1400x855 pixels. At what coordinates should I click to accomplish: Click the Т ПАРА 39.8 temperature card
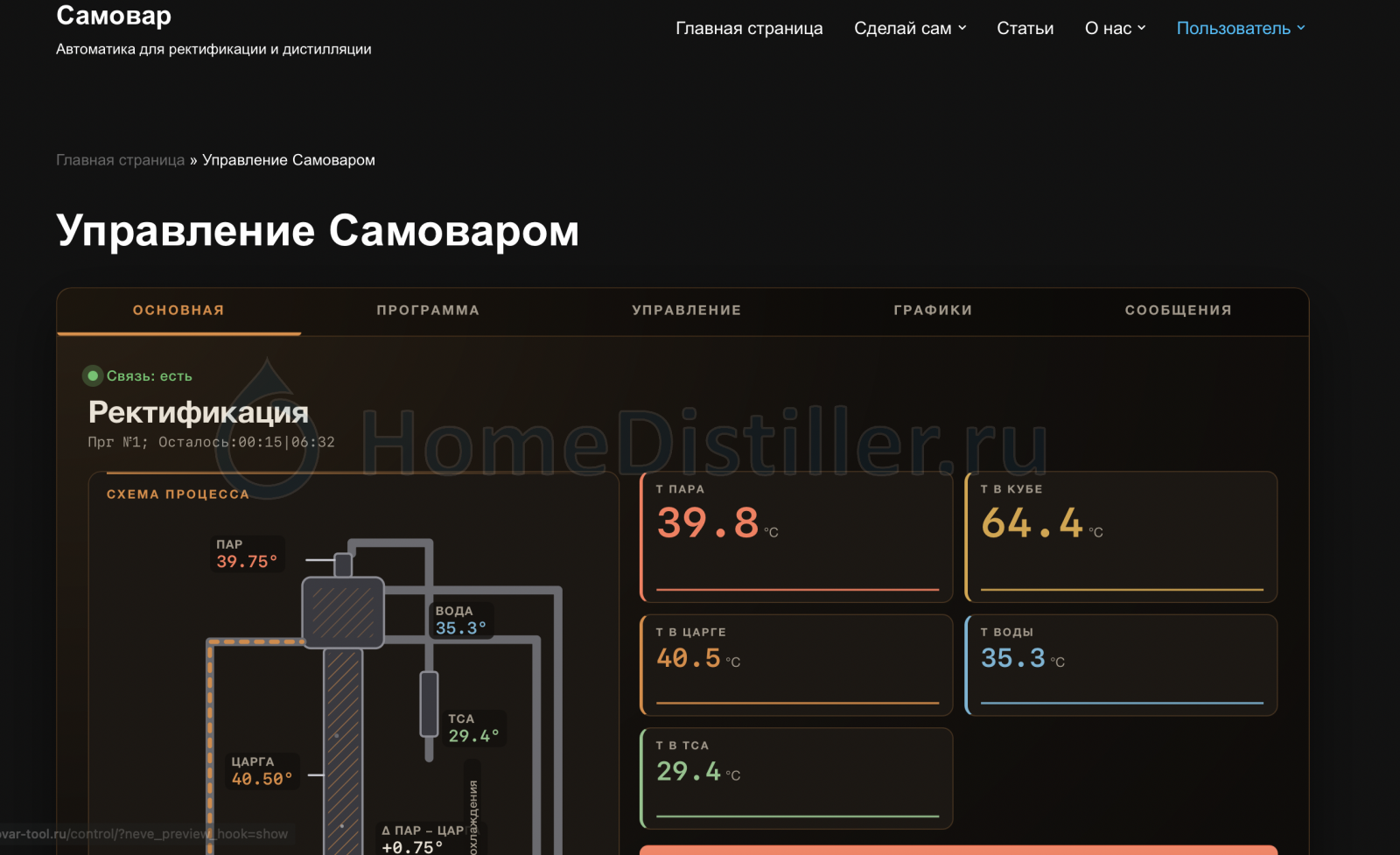click(x=796, y=536)
